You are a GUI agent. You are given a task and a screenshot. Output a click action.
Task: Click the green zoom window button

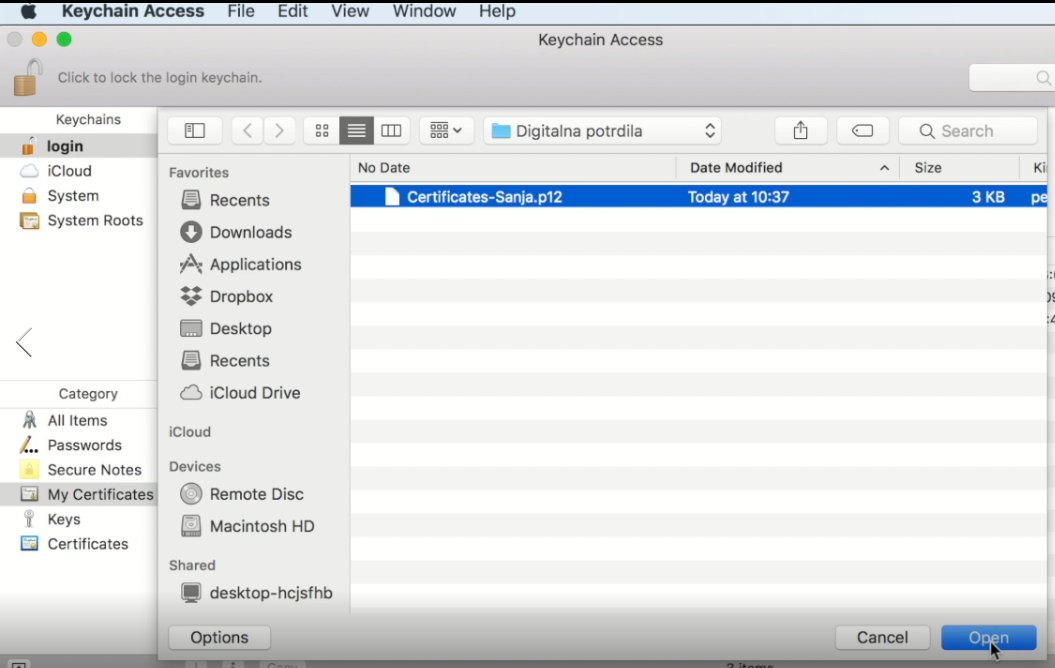click(x=64, y=40)
